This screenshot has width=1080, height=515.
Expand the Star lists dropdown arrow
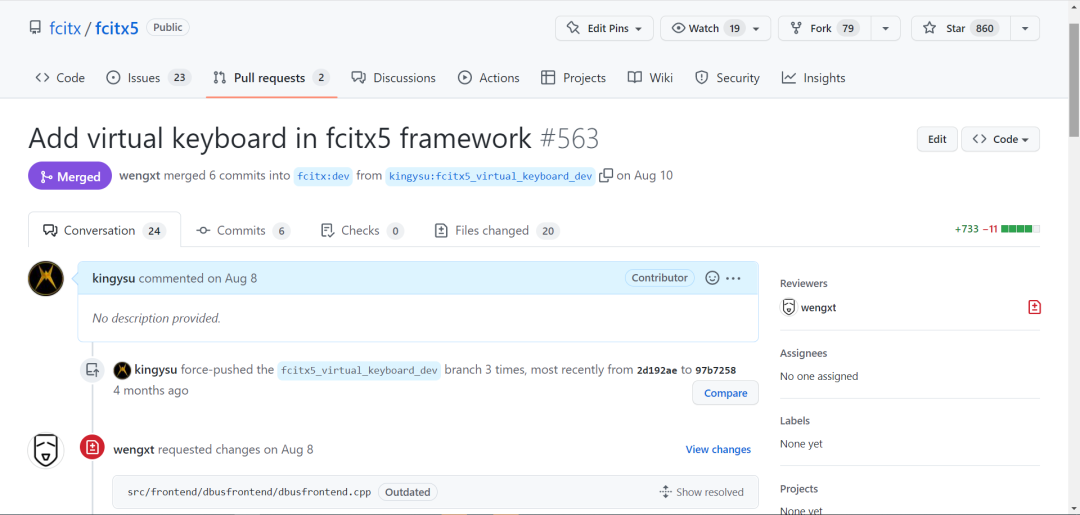click(1025, 28)
